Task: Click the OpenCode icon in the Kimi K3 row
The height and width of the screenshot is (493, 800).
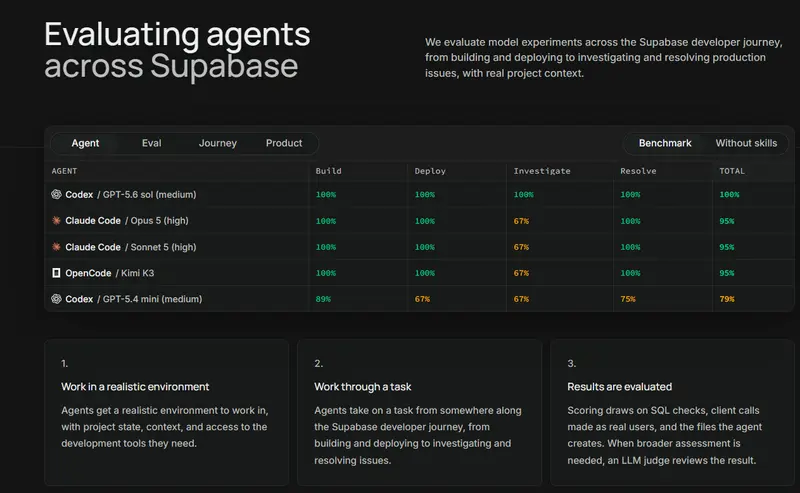Action: pos(56,273)
